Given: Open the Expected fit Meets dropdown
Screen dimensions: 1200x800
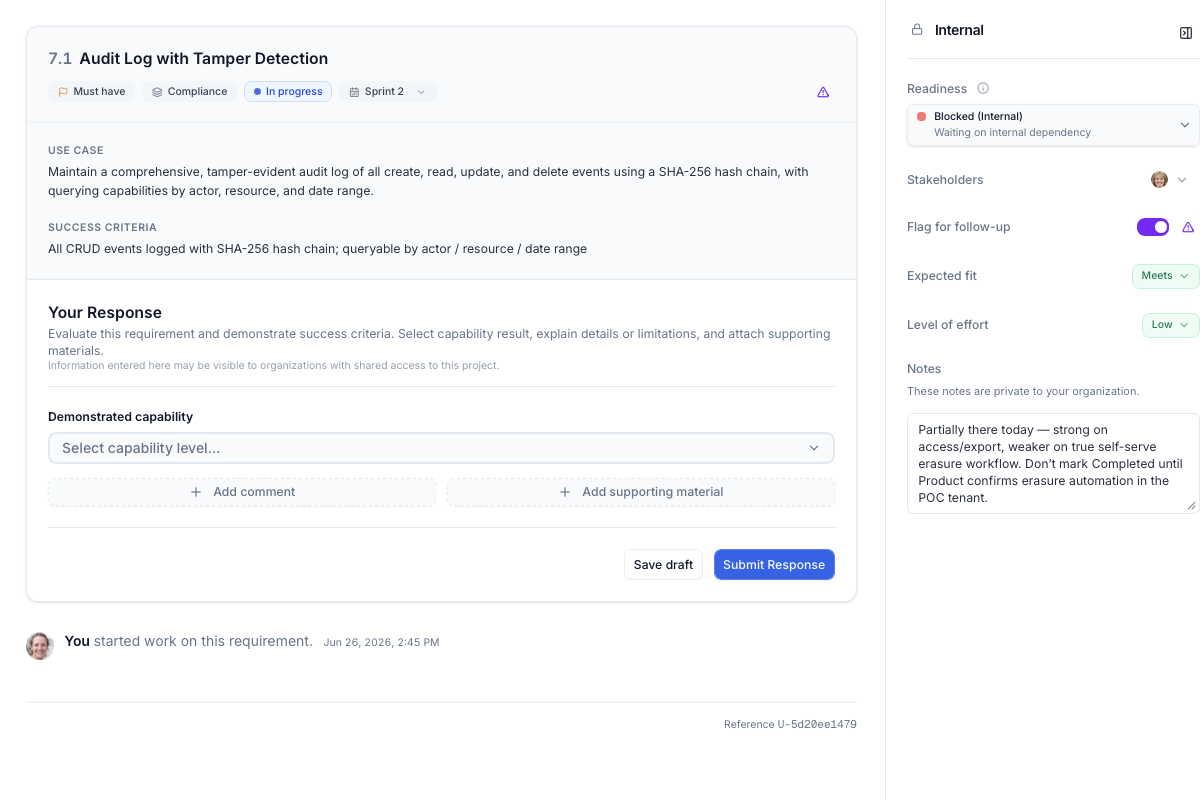Looking at the screenshot, I should [1165, 276].
